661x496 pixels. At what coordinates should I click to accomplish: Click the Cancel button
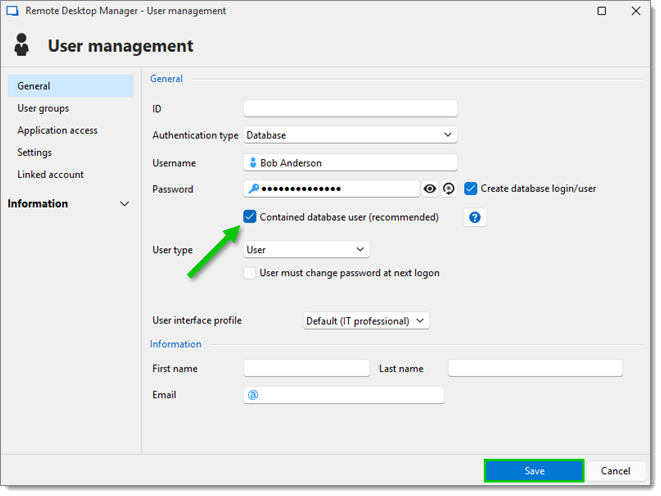[615, 471]
